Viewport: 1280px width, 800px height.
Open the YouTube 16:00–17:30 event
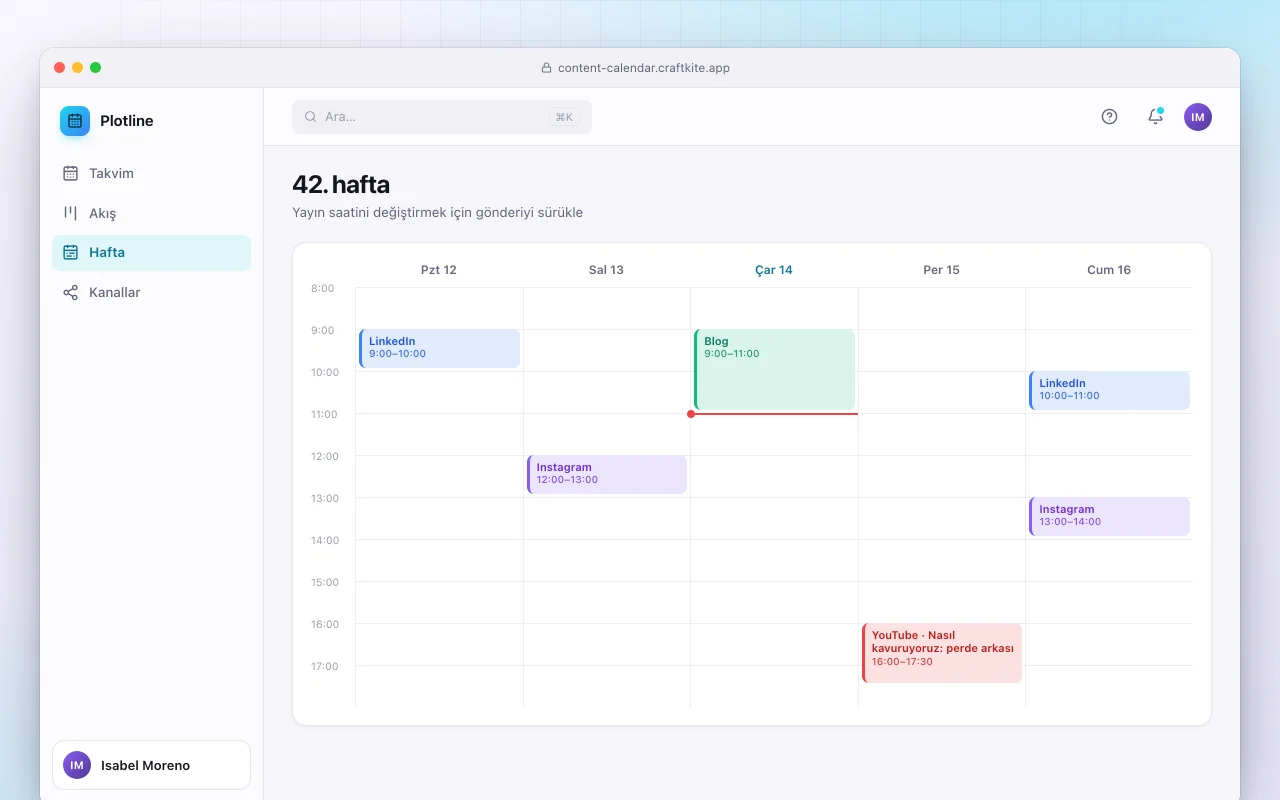pos(942,653)
